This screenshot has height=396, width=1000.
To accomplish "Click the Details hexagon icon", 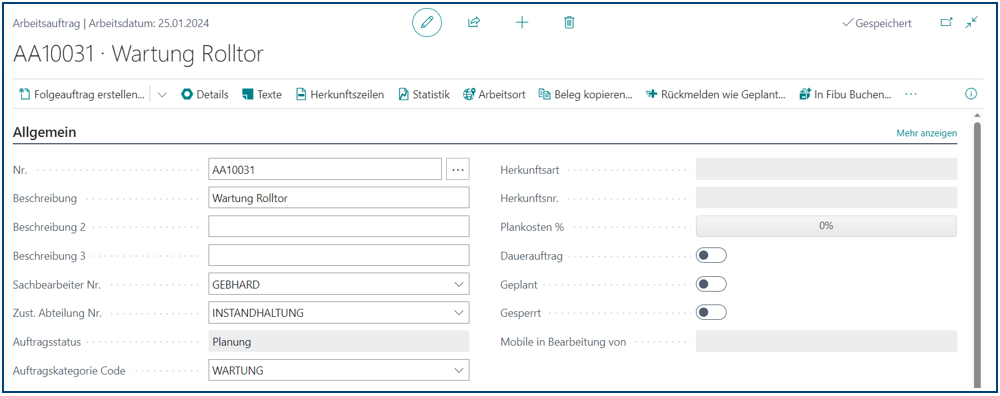I will click(x=187, y=94).
